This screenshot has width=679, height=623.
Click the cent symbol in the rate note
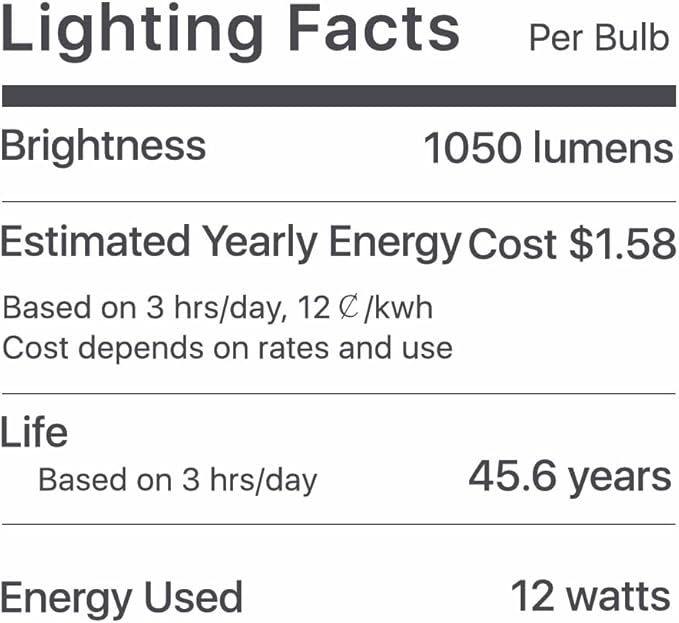347,307
